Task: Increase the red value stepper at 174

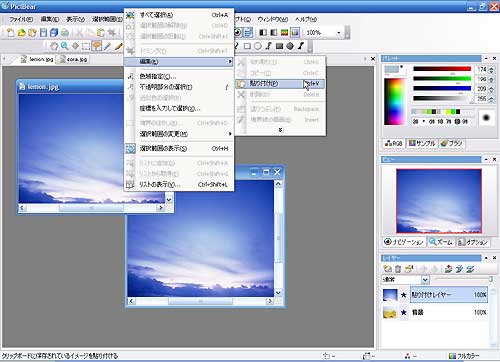Action: click(x=491, y=68)
